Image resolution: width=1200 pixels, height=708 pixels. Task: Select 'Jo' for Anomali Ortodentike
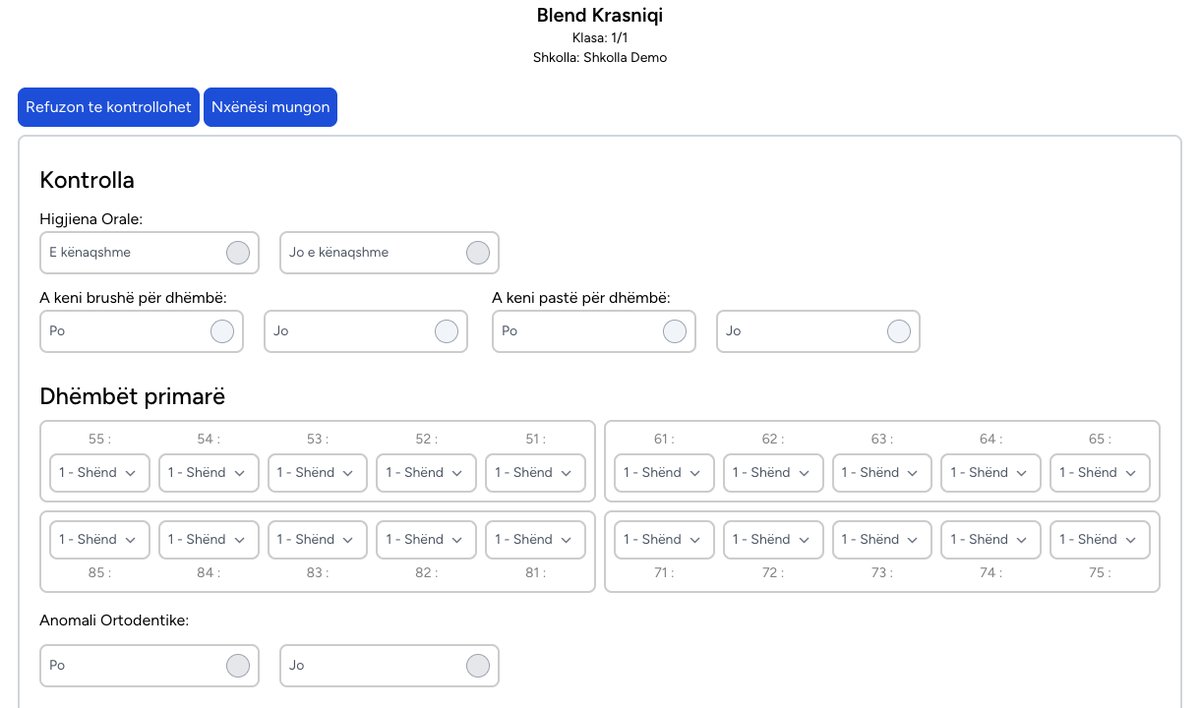pos(389,665)
